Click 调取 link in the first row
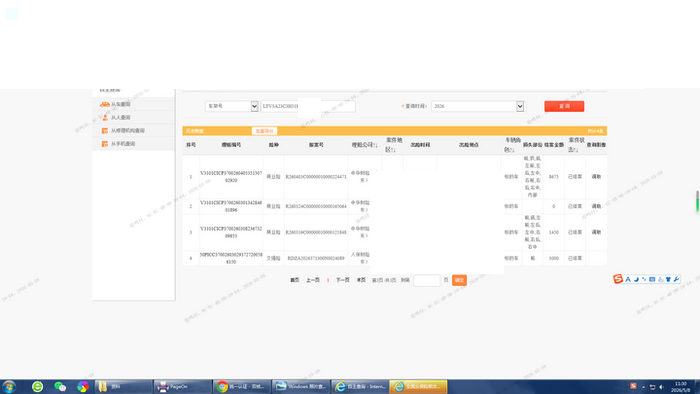 [596, 177]
